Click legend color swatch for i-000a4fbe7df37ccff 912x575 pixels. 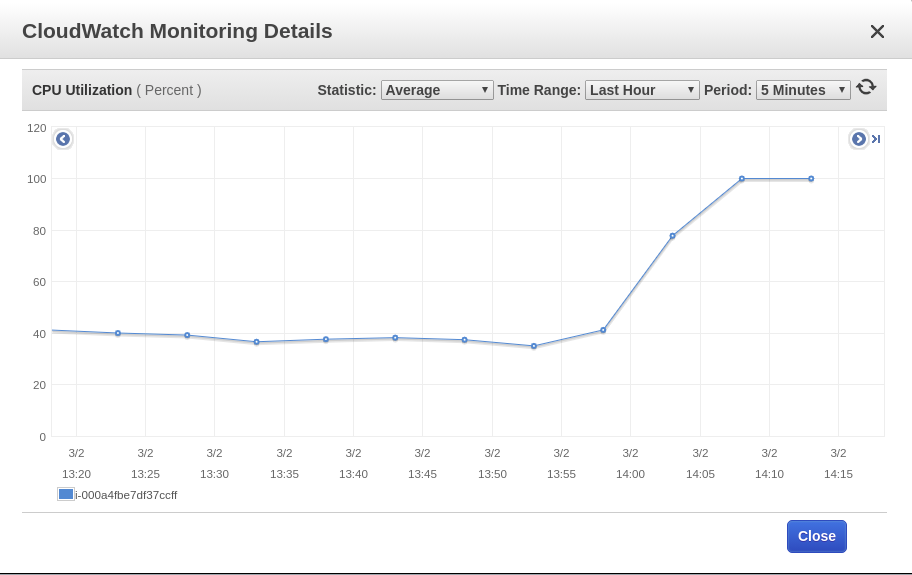66,494
